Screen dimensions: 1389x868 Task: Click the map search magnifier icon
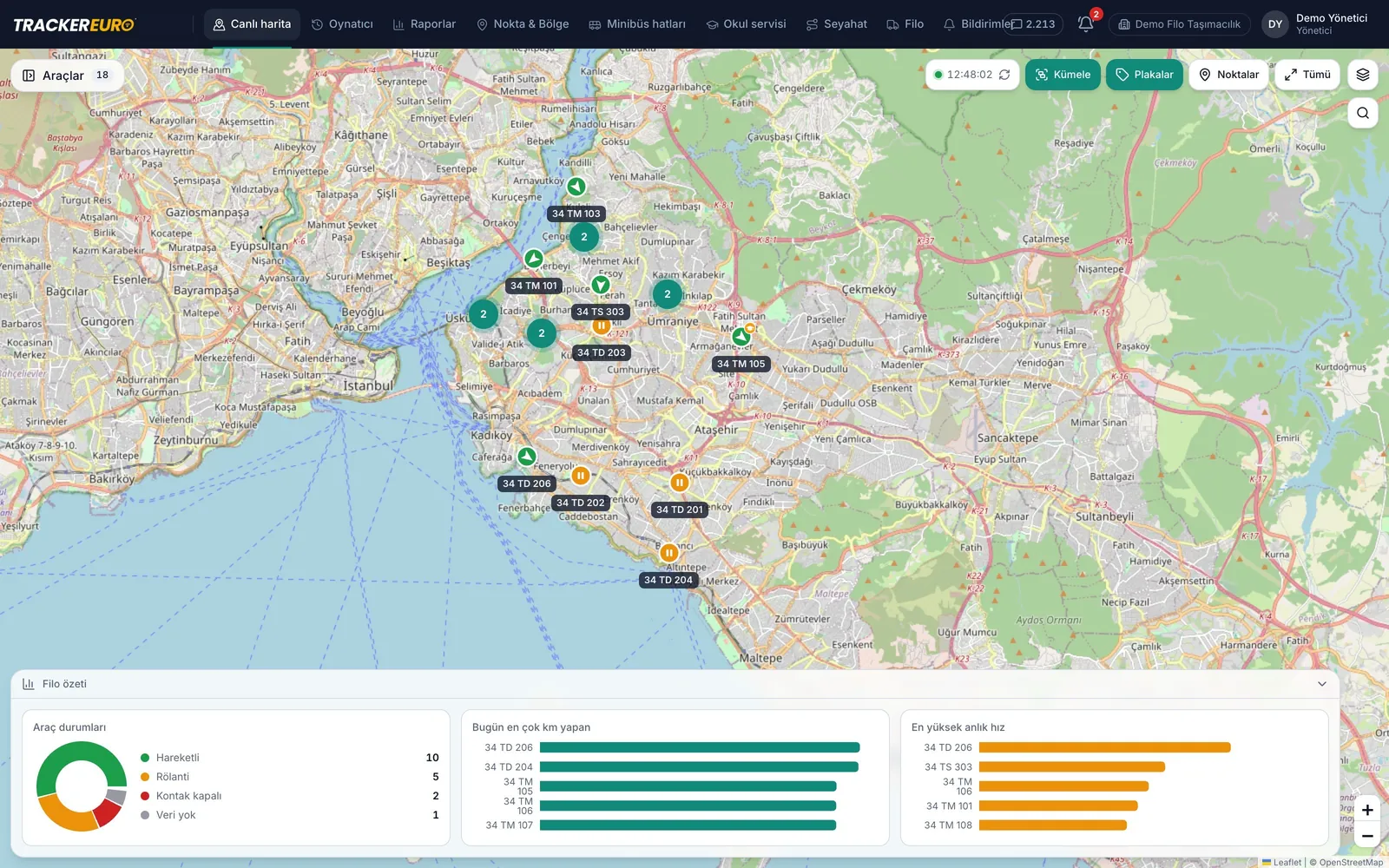point(1363,113)
